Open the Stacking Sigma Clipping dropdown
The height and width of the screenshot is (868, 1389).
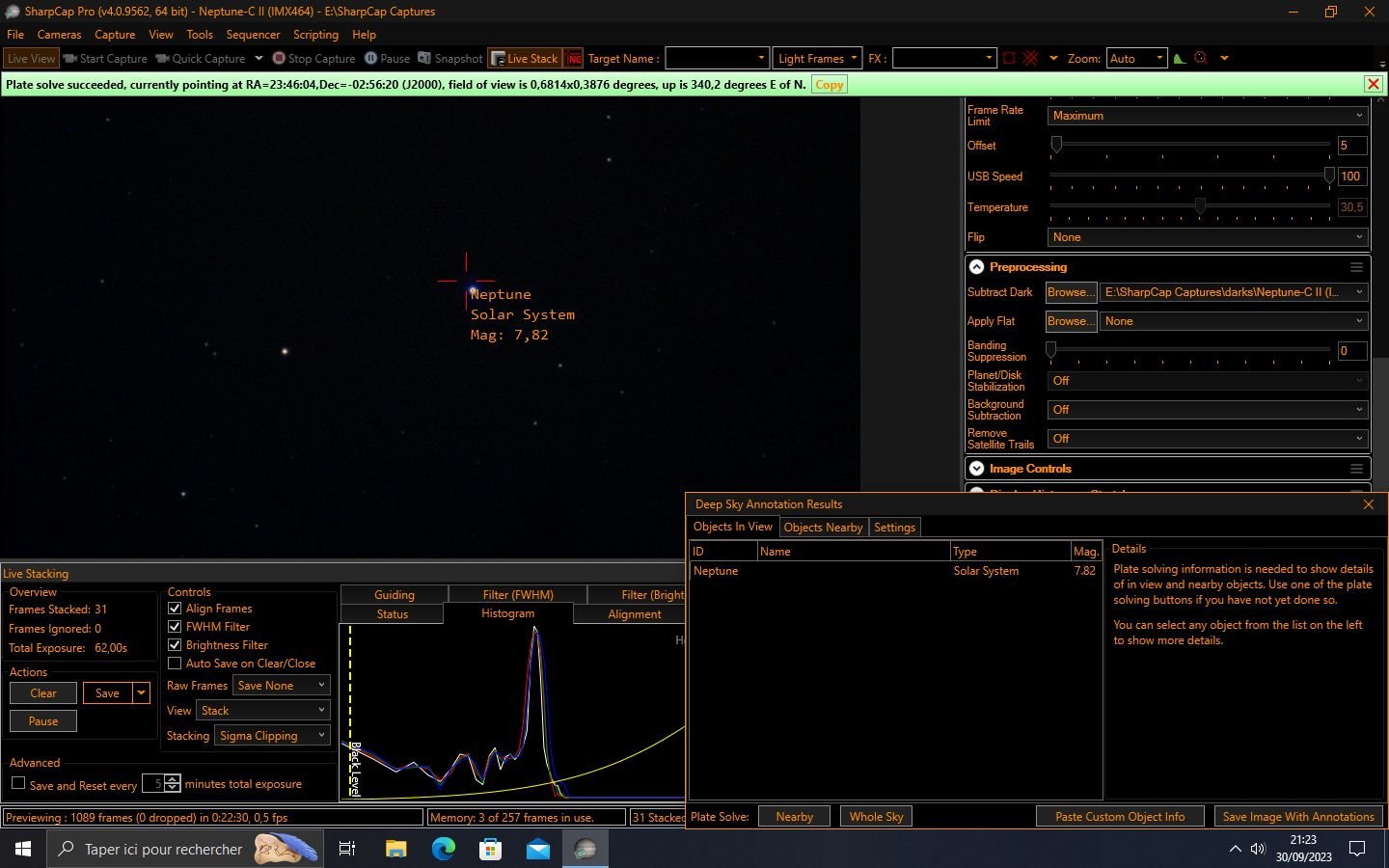pyautogui.click(x=271, y=736)
